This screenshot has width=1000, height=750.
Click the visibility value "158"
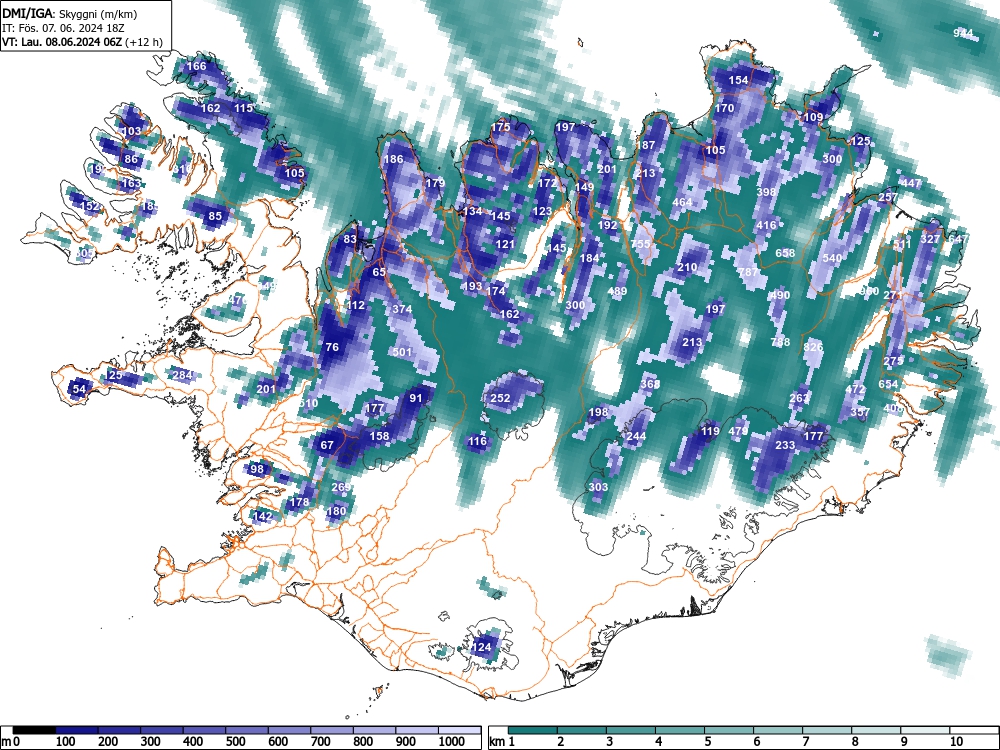379,436
